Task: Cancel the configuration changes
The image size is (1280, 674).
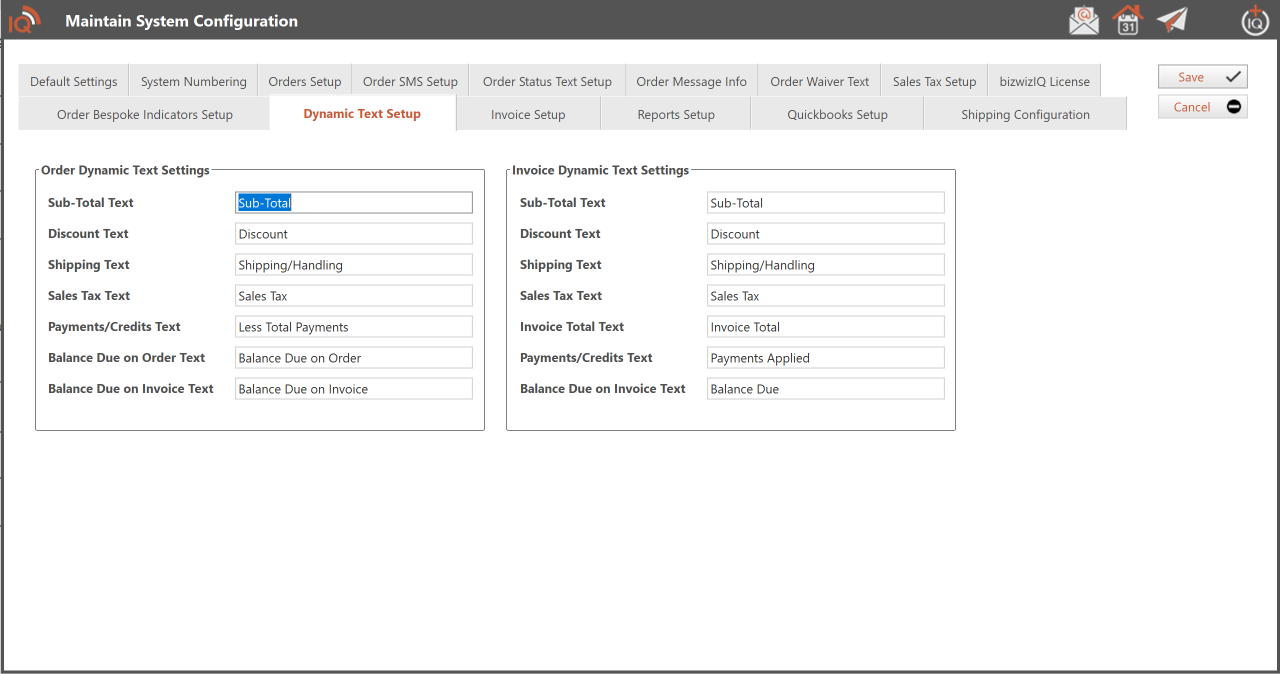Action: pyautogui.click(x=1202, y=107)
